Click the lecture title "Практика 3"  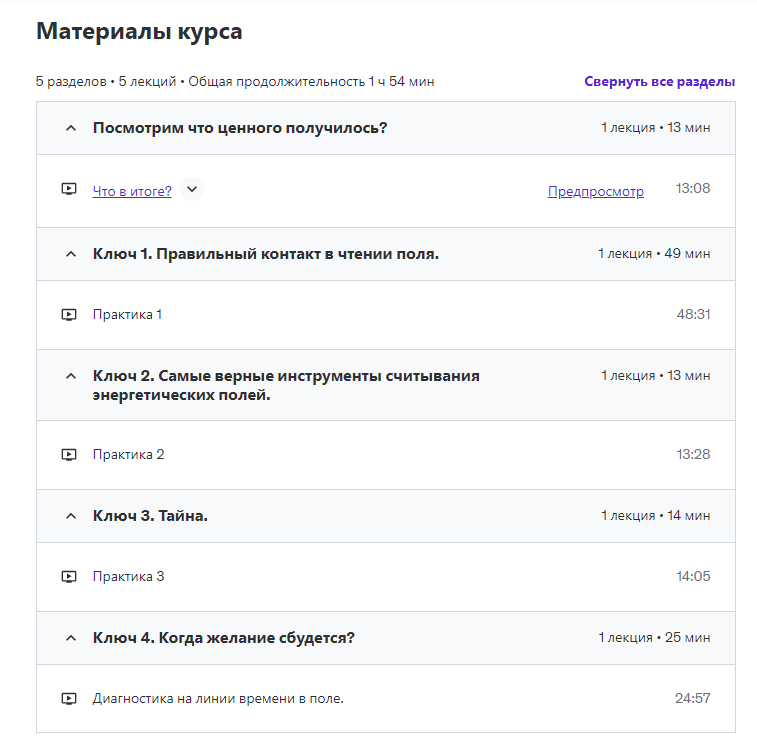point(128,577)
